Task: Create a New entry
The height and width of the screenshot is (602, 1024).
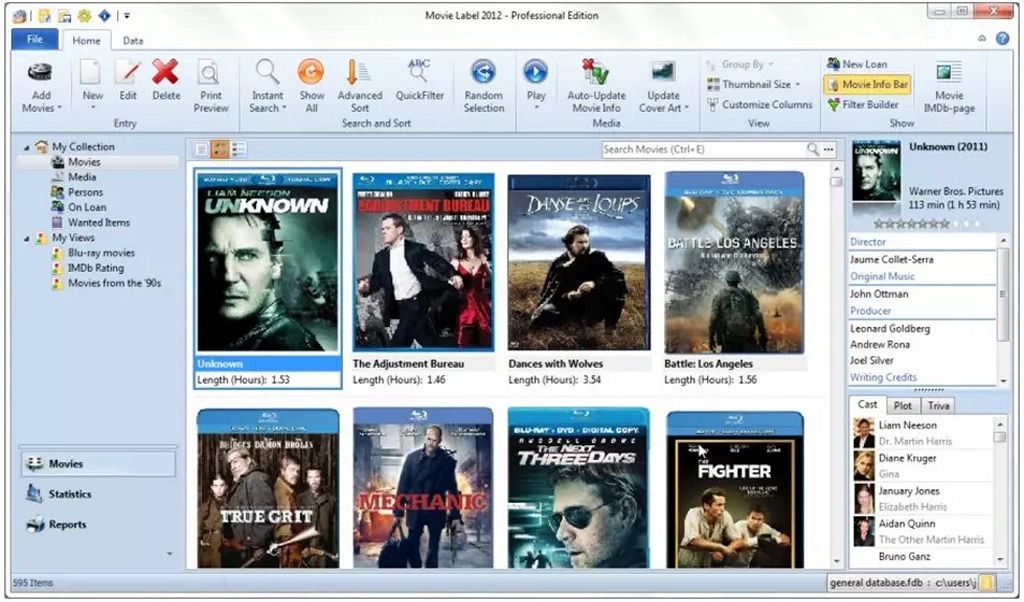Action: 92,85
